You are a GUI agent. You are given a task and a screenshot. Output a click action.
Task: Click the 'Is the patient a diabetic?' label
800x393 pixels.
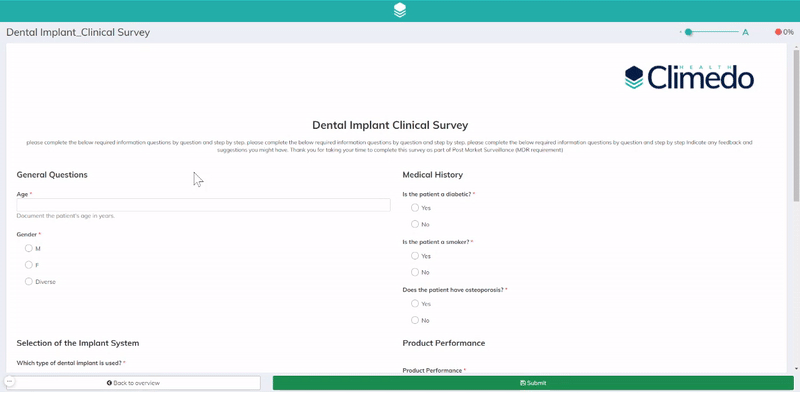click(436, 194)
